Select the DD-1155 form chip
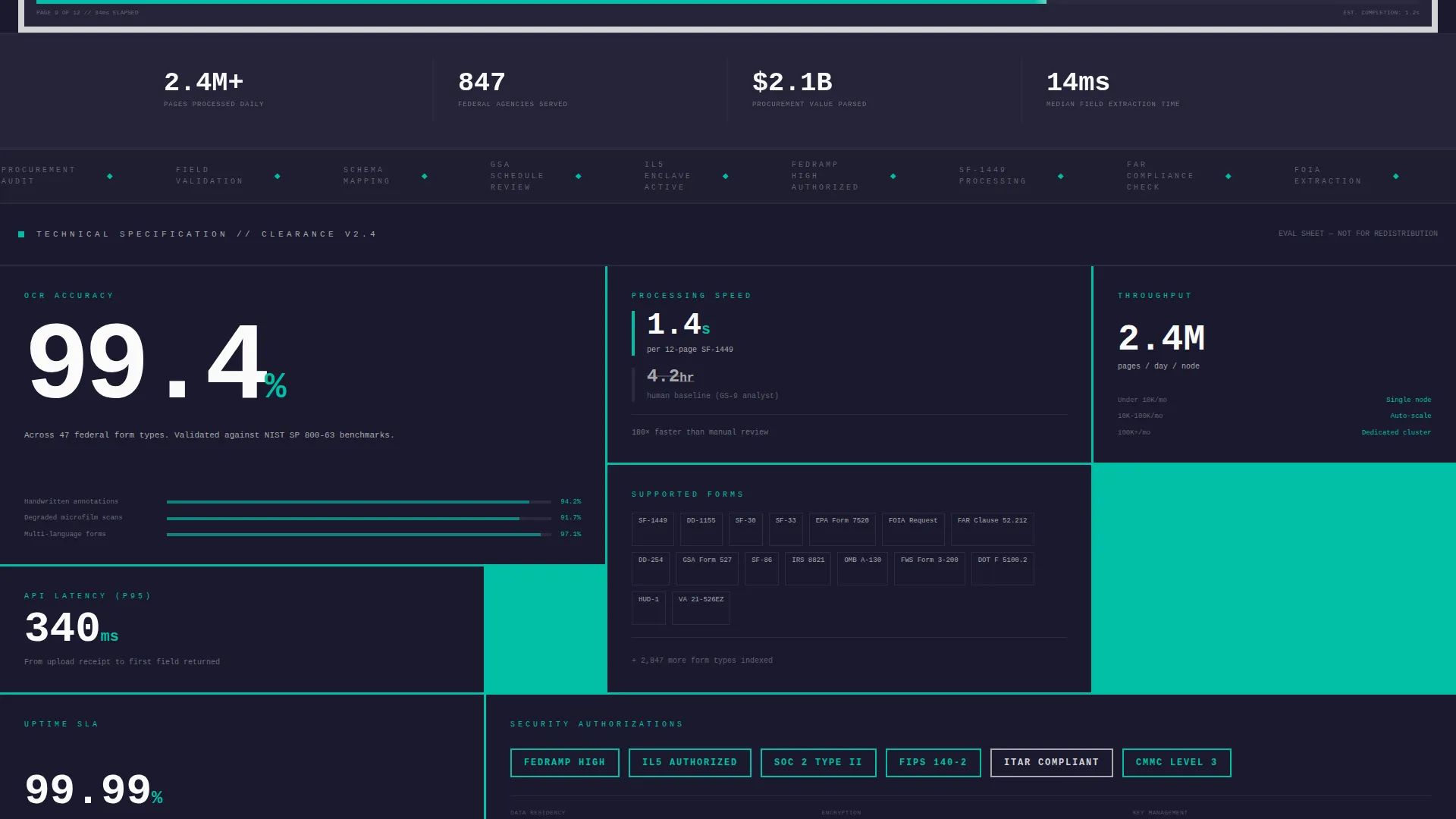The image size is (1456, 819). tap(701, 529)
